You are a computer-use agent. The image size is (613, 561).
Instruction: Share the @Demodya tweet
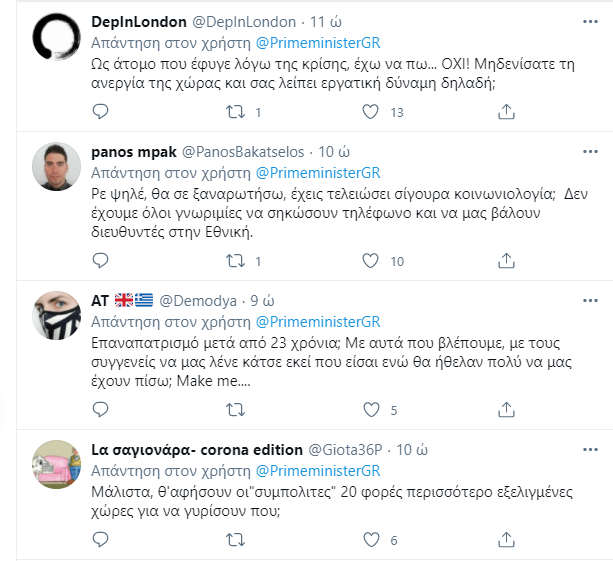coord(504,410)
